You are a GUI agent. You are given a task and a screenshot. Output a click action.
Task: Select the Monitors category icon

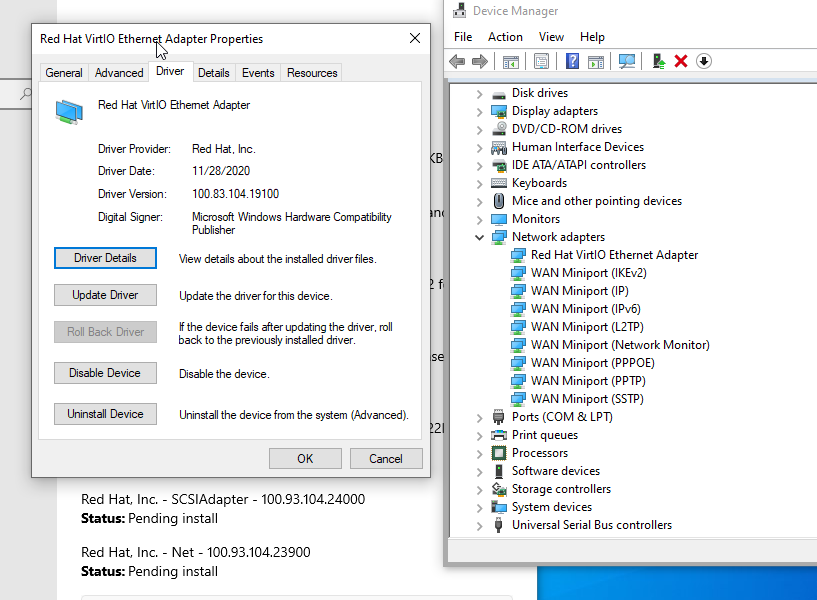pos(499,219)
